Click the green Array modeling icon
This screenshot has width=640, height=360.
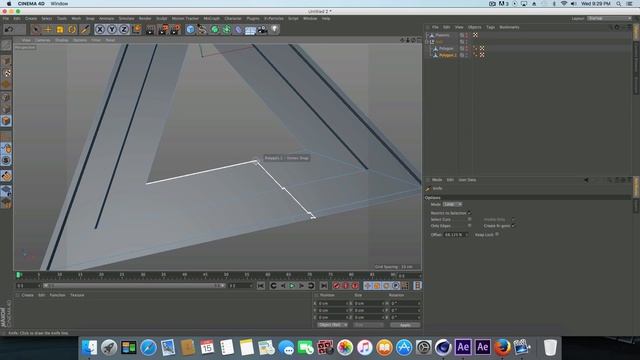point(227,29)
